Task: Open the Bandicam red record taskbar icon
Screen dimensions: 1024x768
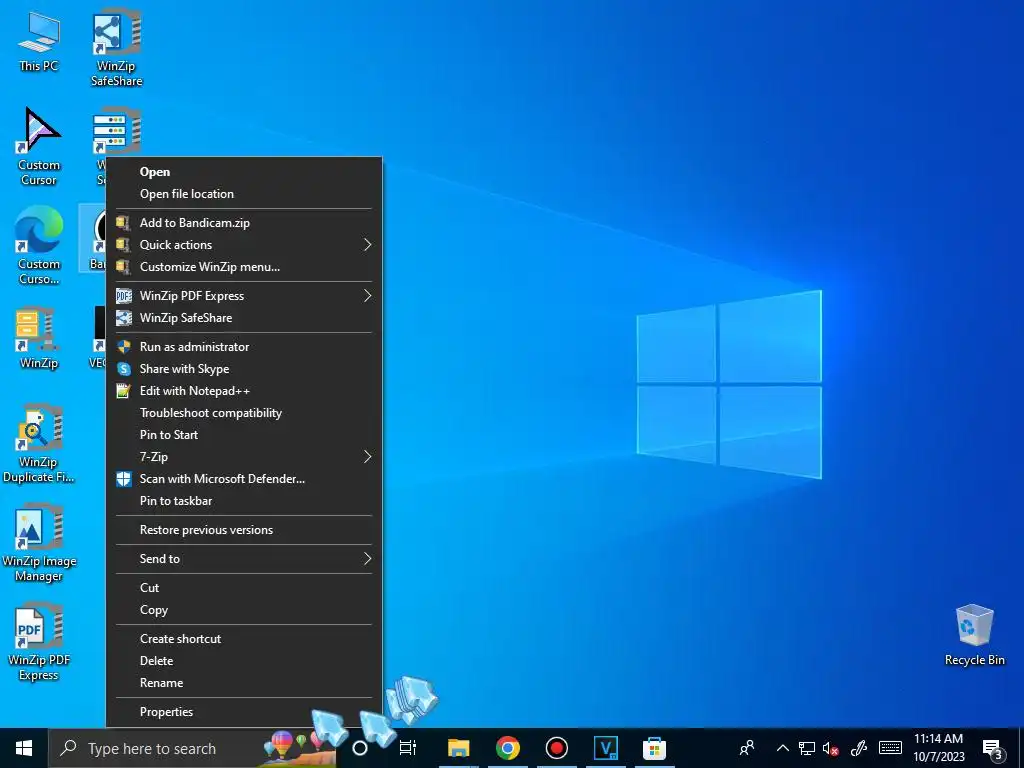Action: coord(556,748)
